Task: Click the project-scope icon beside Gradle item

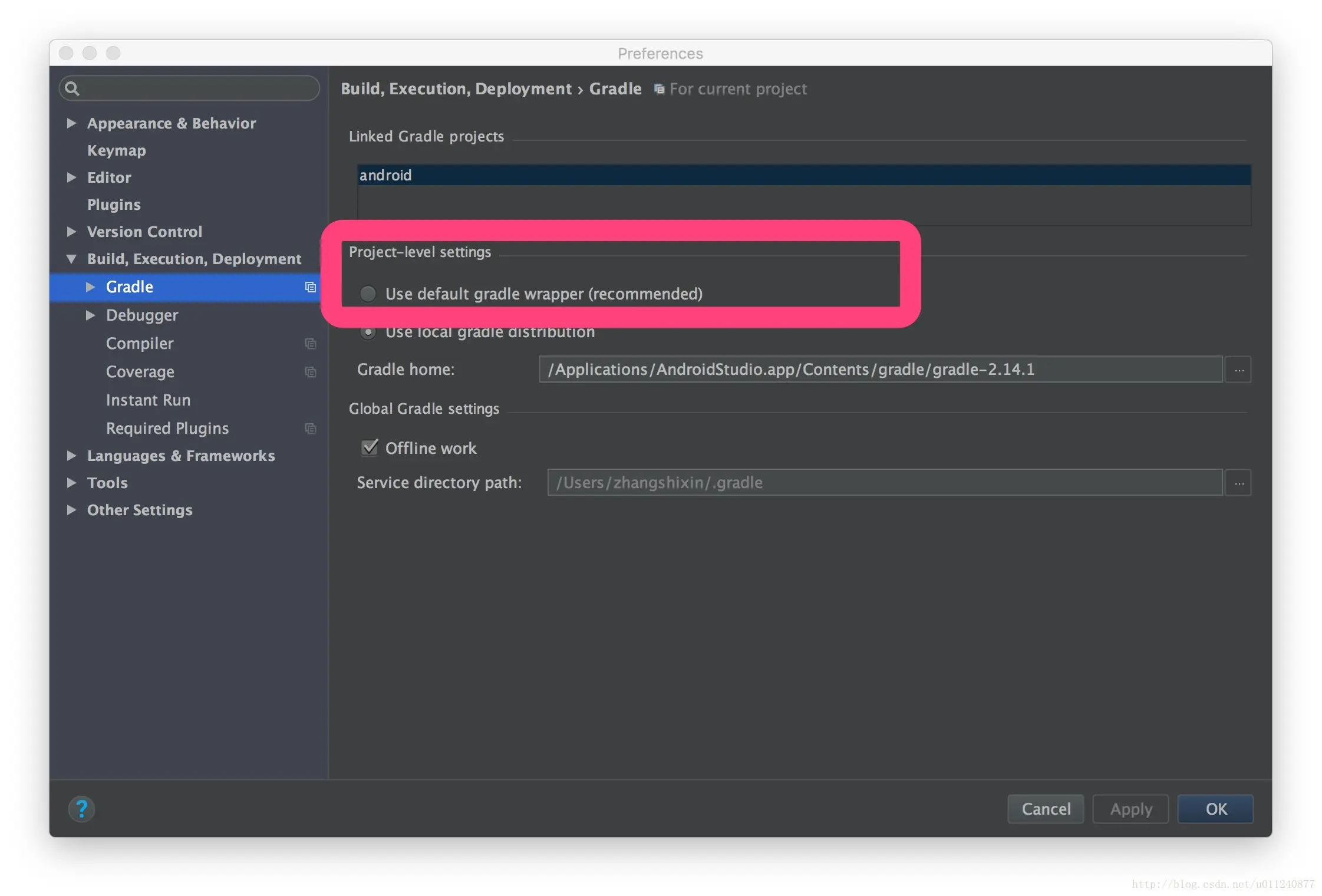Action: [310, 287]
